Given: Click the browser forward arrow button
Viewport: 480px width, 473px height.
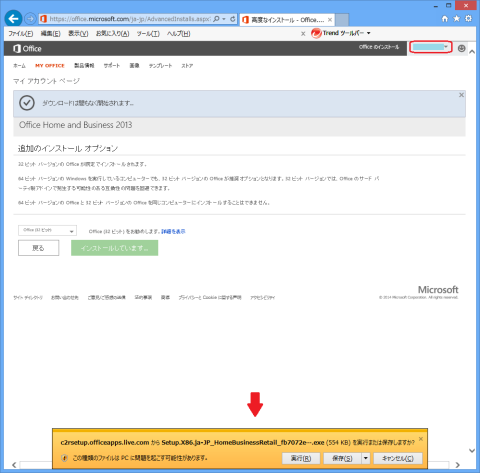Looking at the screenshot, I should pyautogui.click(x=30, y=19).
